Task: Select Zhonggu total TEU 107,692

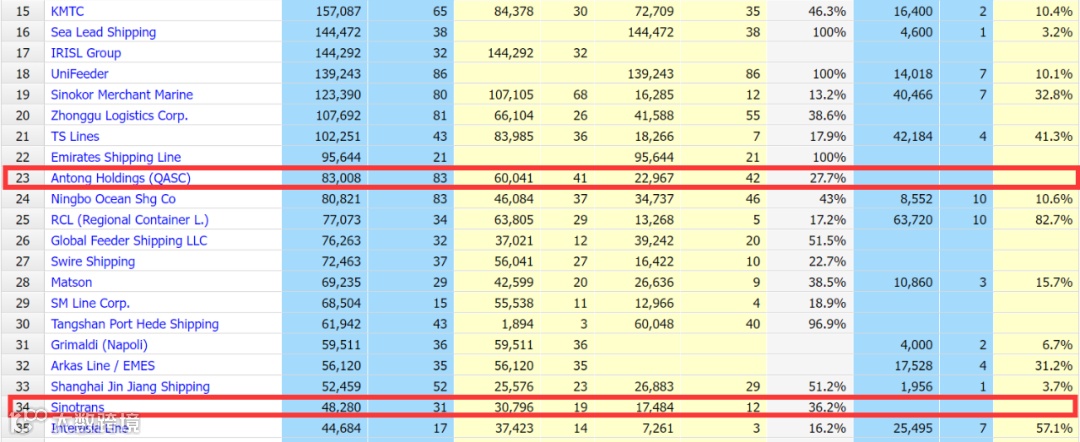Action: (339, 116)
